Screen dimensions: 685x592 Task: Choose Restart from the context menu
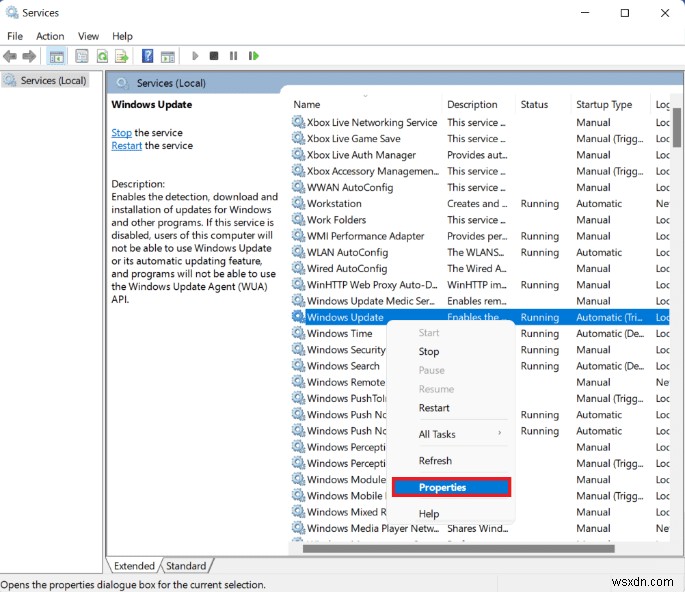click(434, 408)
